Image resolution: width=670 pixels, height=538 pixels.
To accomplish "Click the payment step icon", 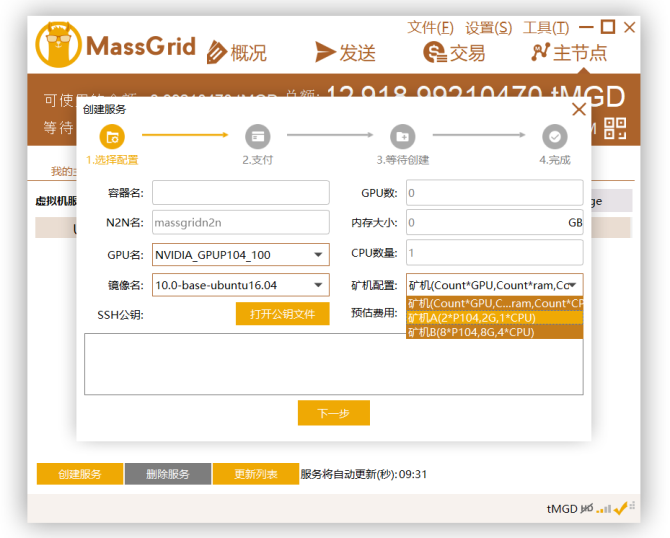I will (257, 136).
